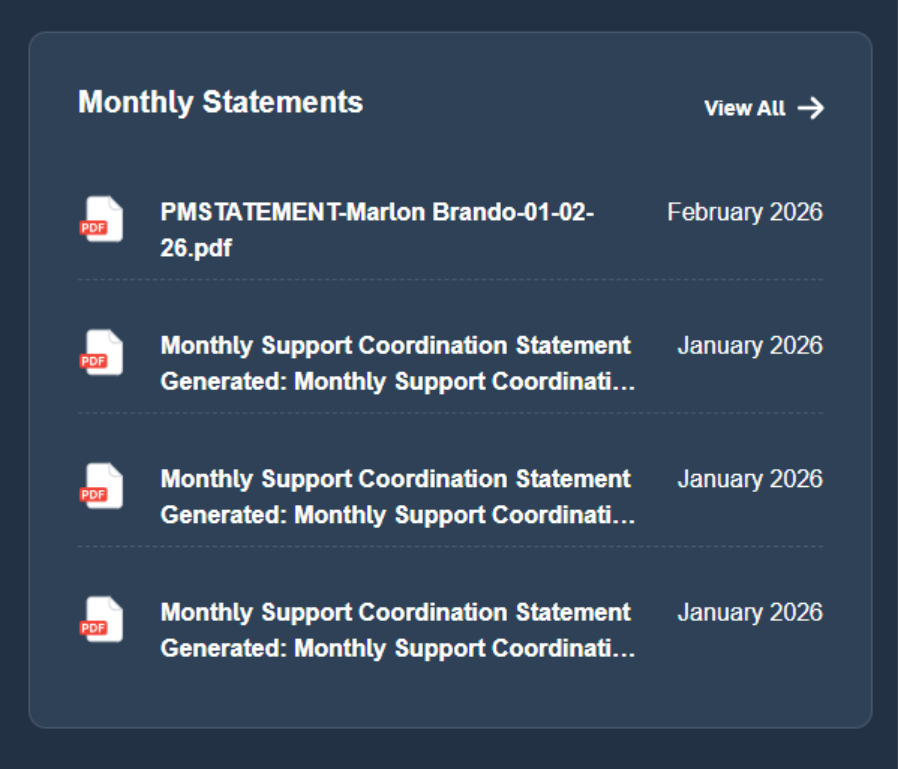Click PDF icon of last January 2026 statement
Viewport: 898px width, 769px height.
click(101, 619)
